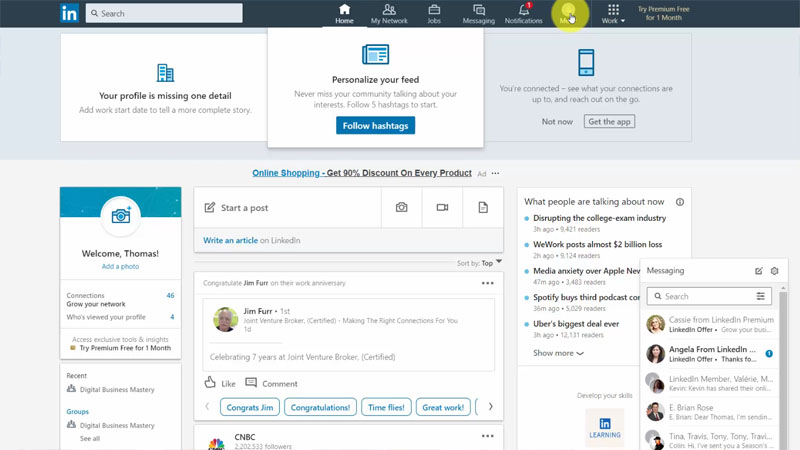This screenshot has height=450, width=800.
Task: Compose new message with pencil icon
Action: point(759,271)
